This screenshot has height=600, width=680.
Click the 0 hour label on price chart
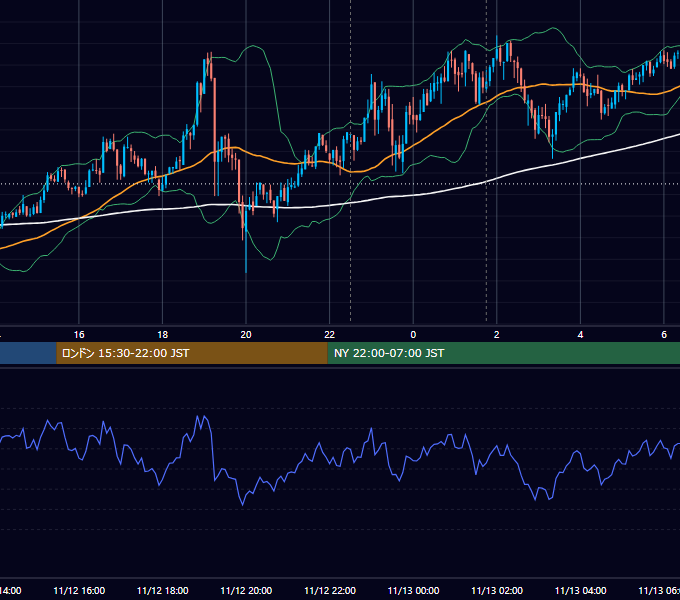[413, 335]
